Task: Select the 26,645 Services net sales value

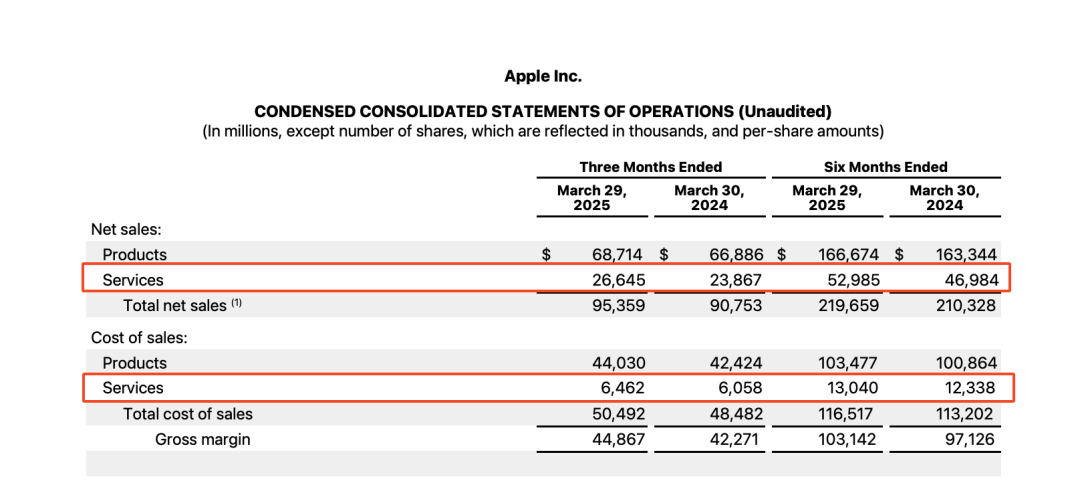Action: [x=617, y=280]
